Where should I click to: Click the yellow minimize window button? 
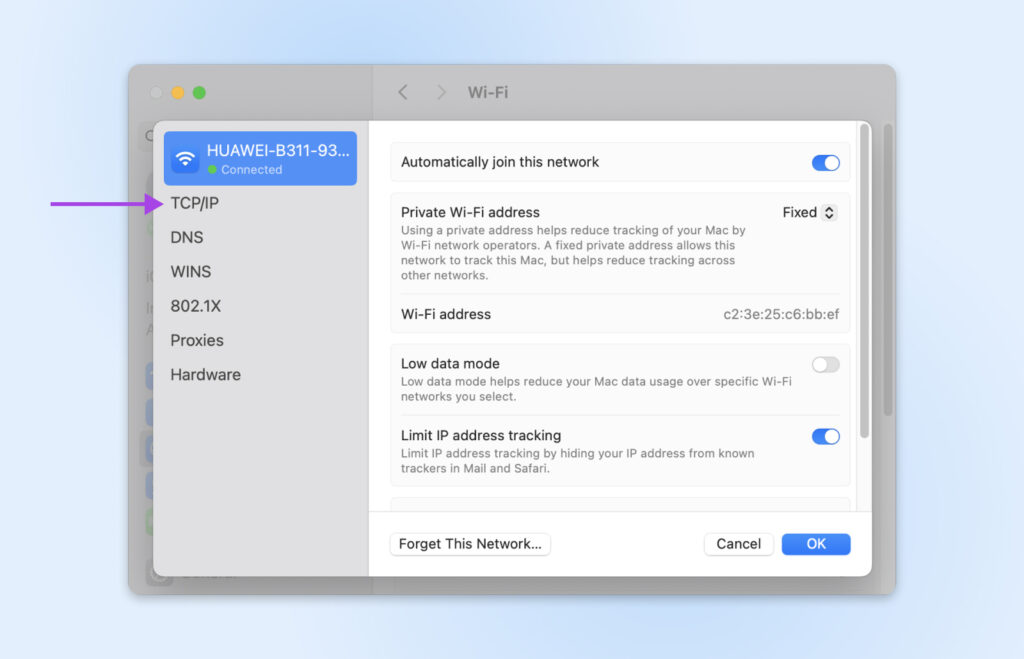coord(178,93)
